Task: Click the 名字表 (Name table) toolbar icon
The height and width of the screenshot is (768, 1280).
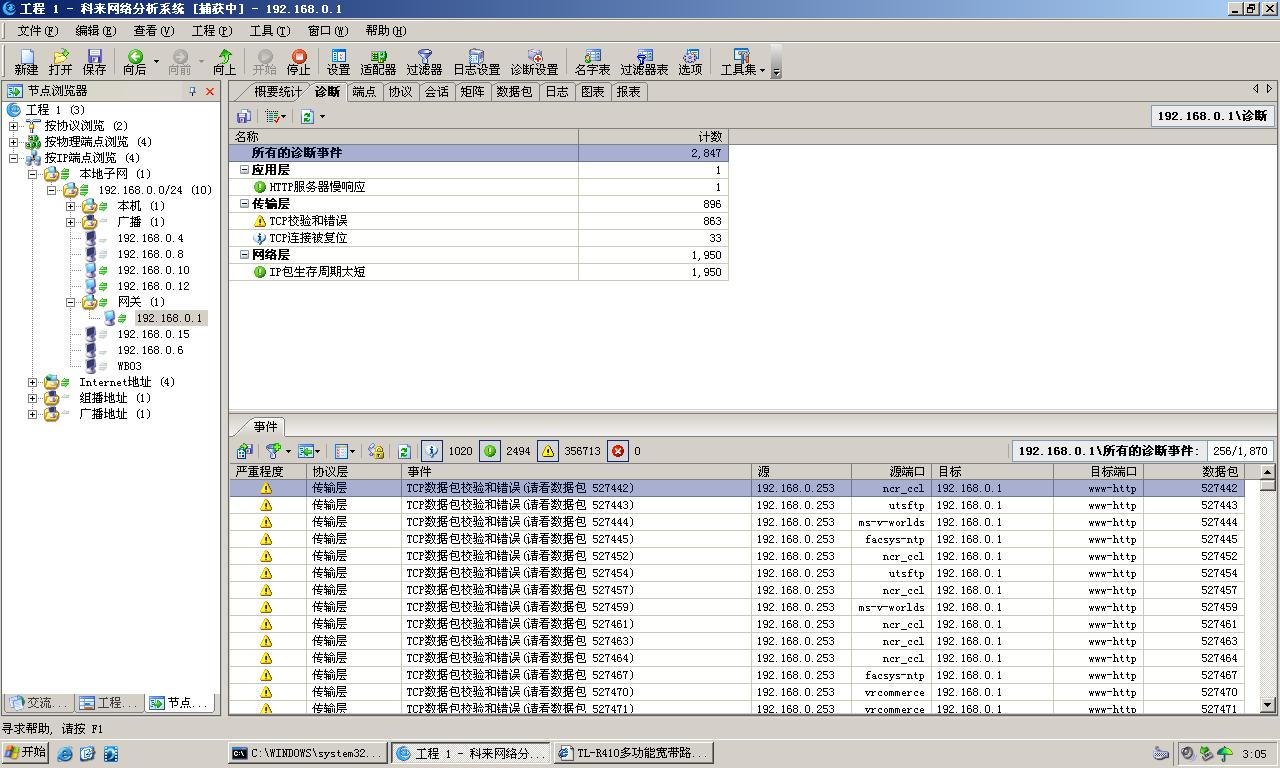Action: click(592, 62)
